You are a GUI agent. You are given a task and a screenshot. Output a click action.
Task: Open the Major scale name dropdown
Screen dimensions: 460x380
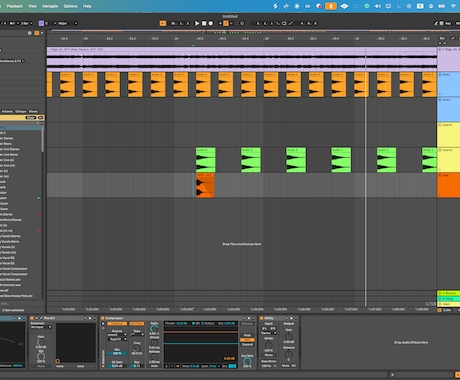pos(68,23)
